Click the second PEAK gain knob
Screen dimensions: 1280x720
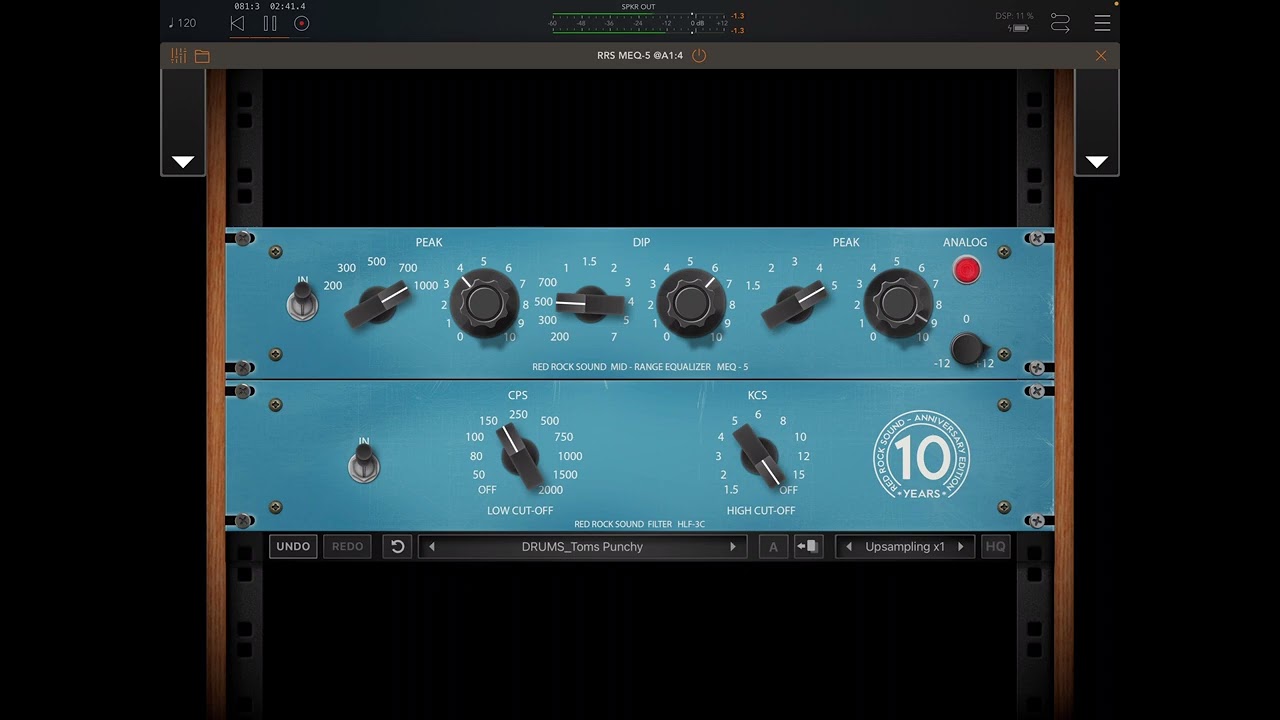click(899, 303)
